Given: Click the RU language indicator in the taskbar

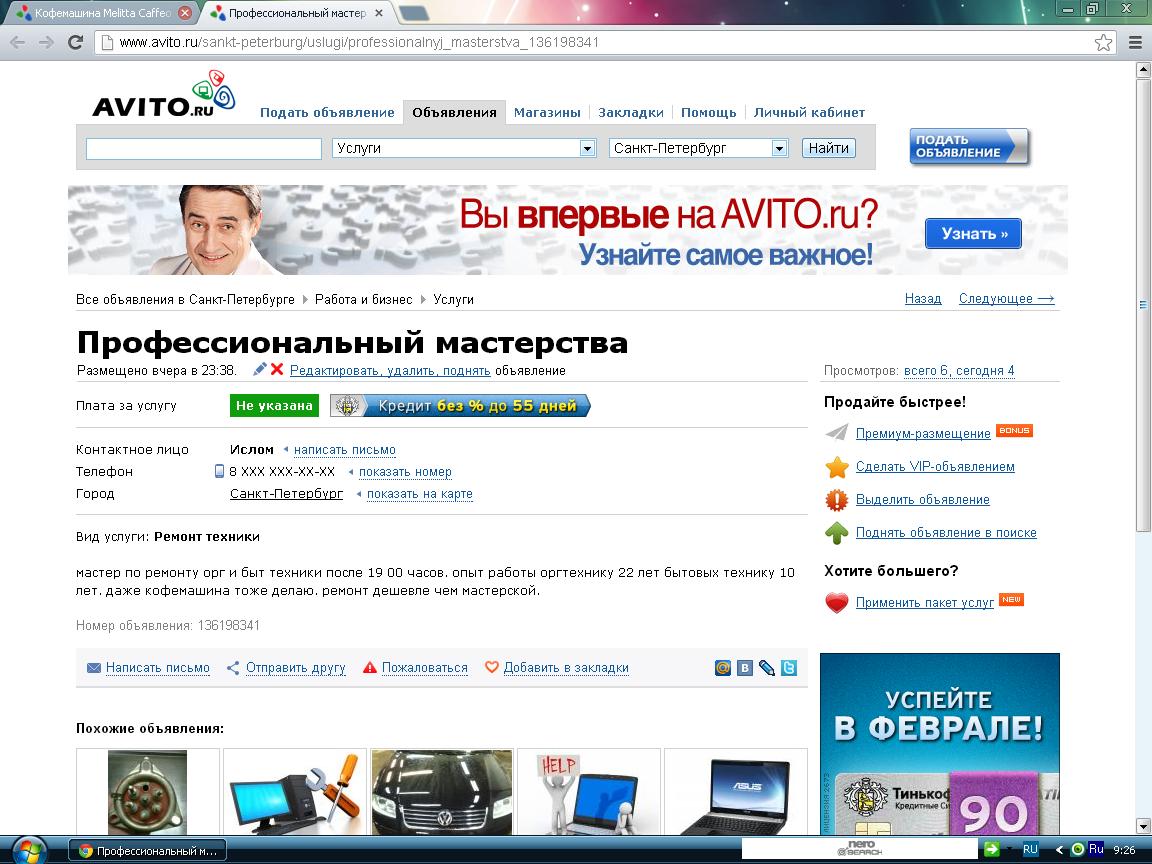Looking at the screenshot, I should [x=1031, y=849].
